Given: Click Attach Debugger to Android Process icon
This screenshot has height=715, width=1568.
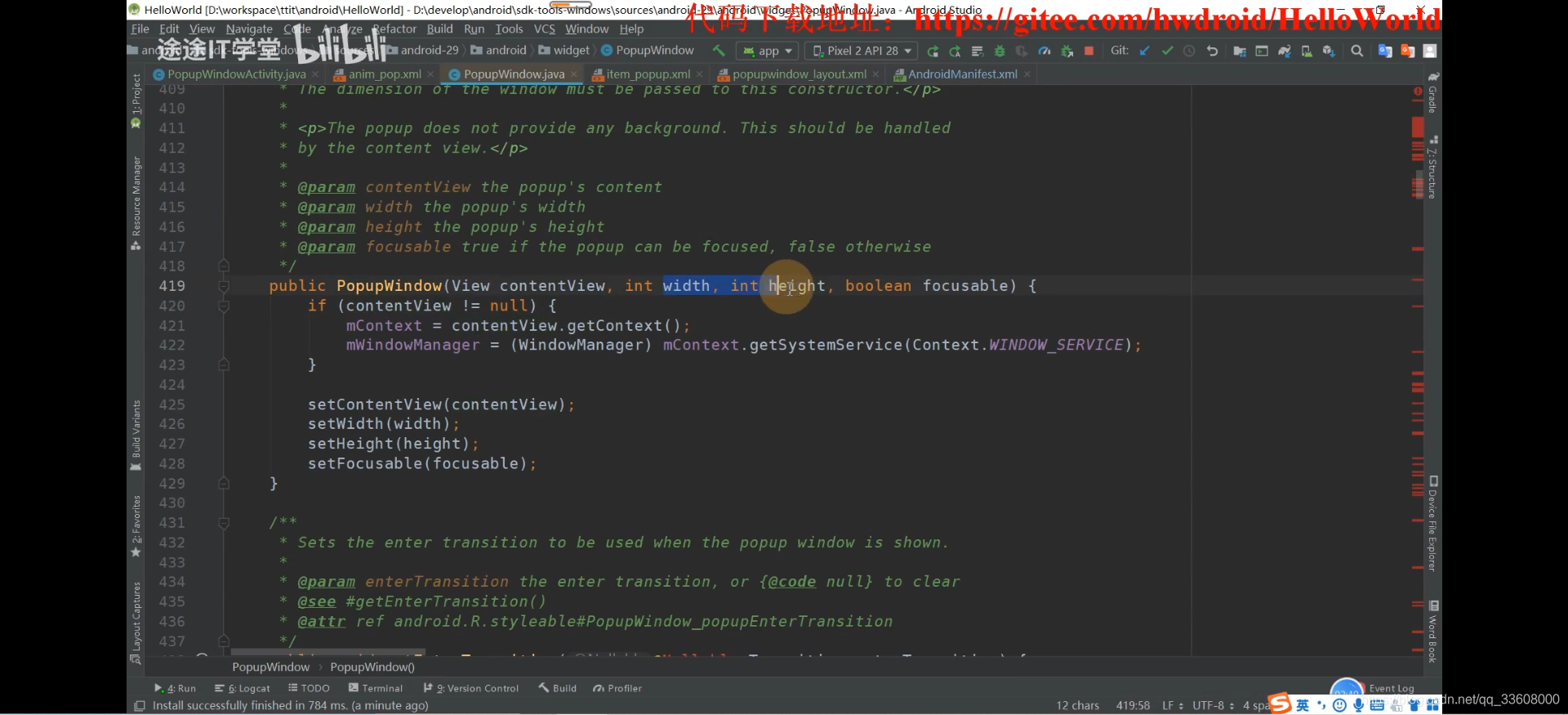Looking at the screenshot, I should click(1067, 51).
